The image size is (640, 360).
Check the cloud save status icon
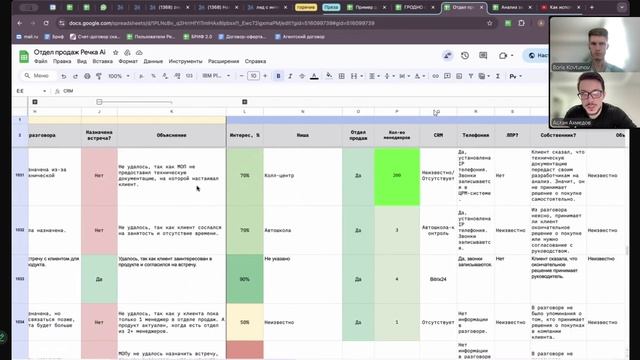[x=139, y=53]
